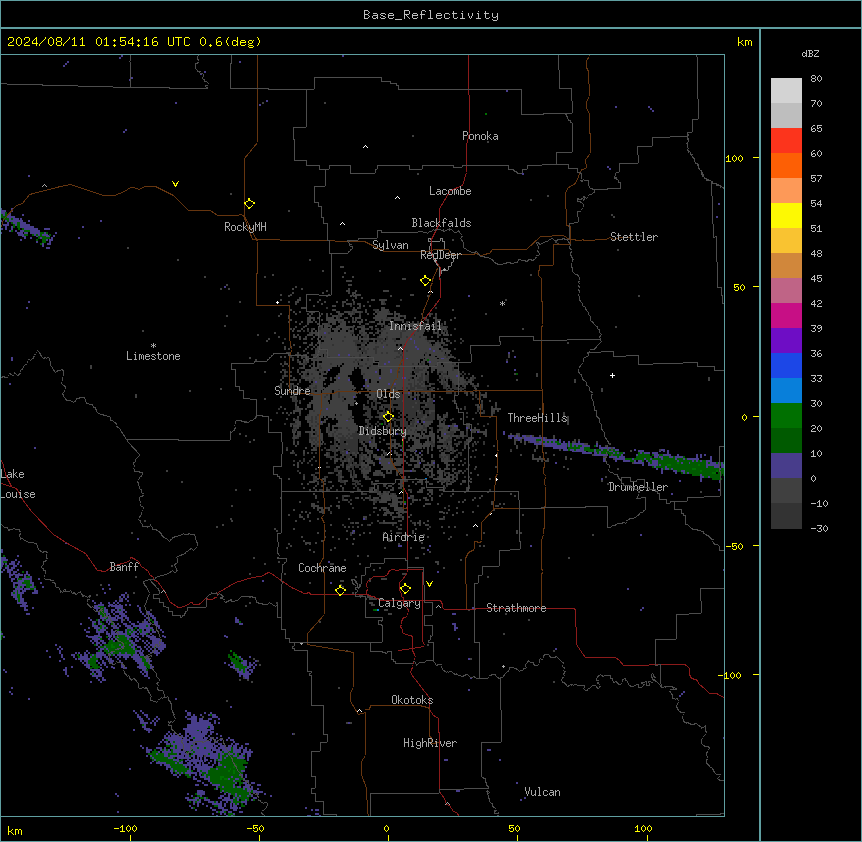Click the yellow diamond marker below RedDeer
The image size is (862, 842).
coord(426,281)
